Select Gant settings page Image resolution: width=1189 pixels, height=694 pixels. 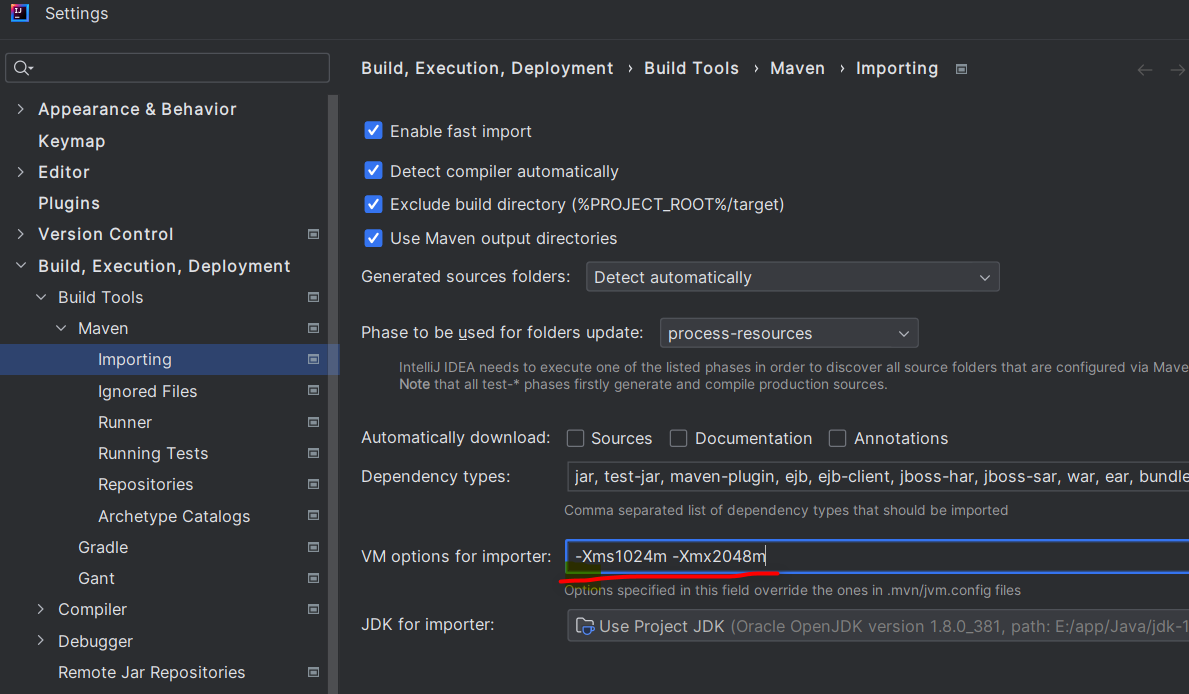tap(96, 579)
